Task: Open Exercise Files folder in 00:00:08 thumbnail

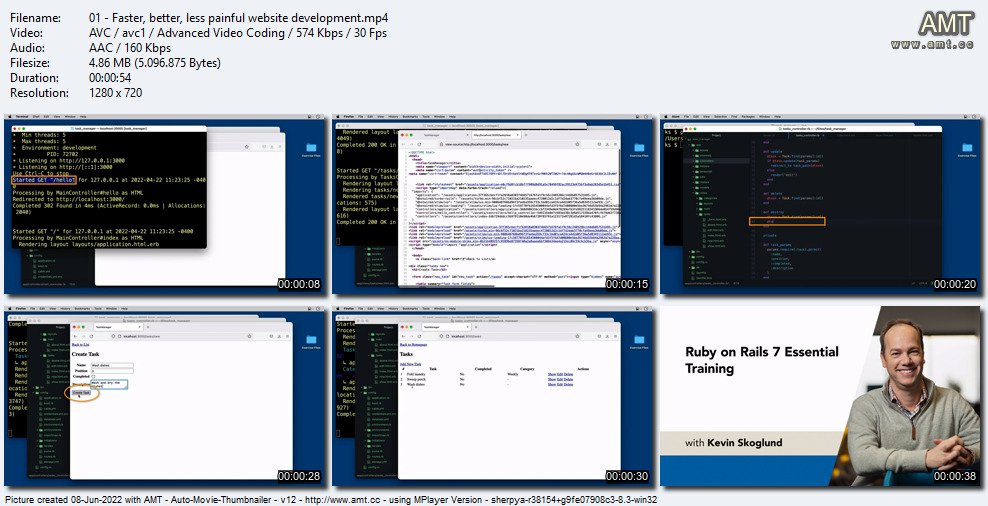Action: 311,149
